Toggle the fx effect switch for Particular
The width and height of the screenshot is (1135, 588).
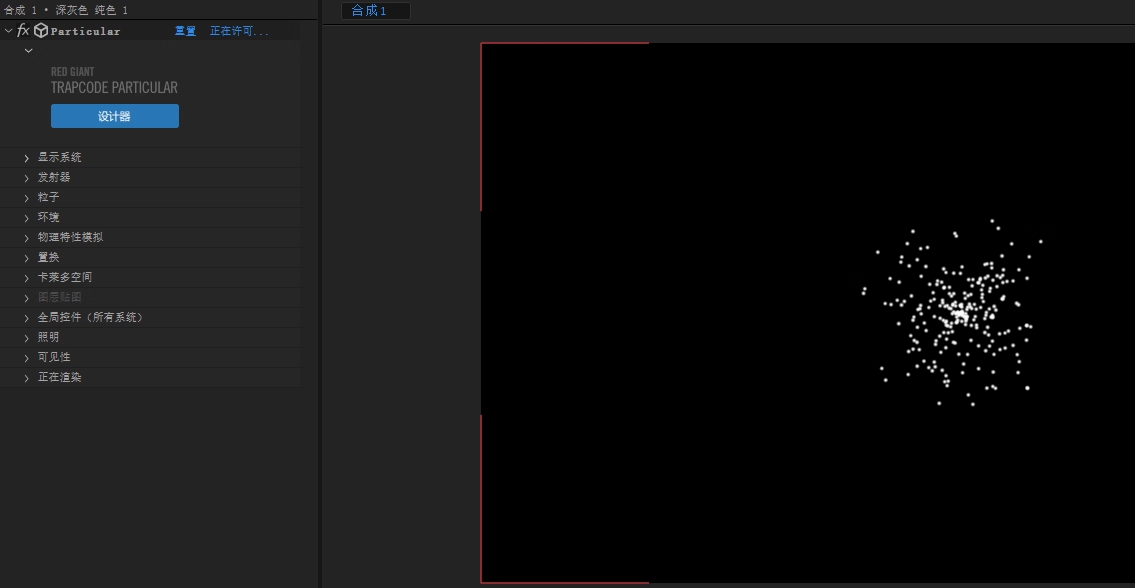click(x=23, y=31)
